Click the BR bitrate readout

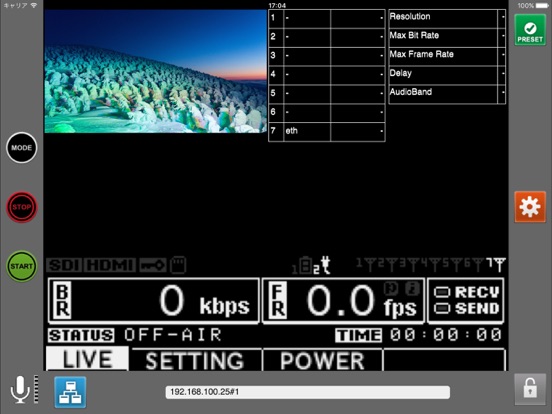click(x=153, y=301)
